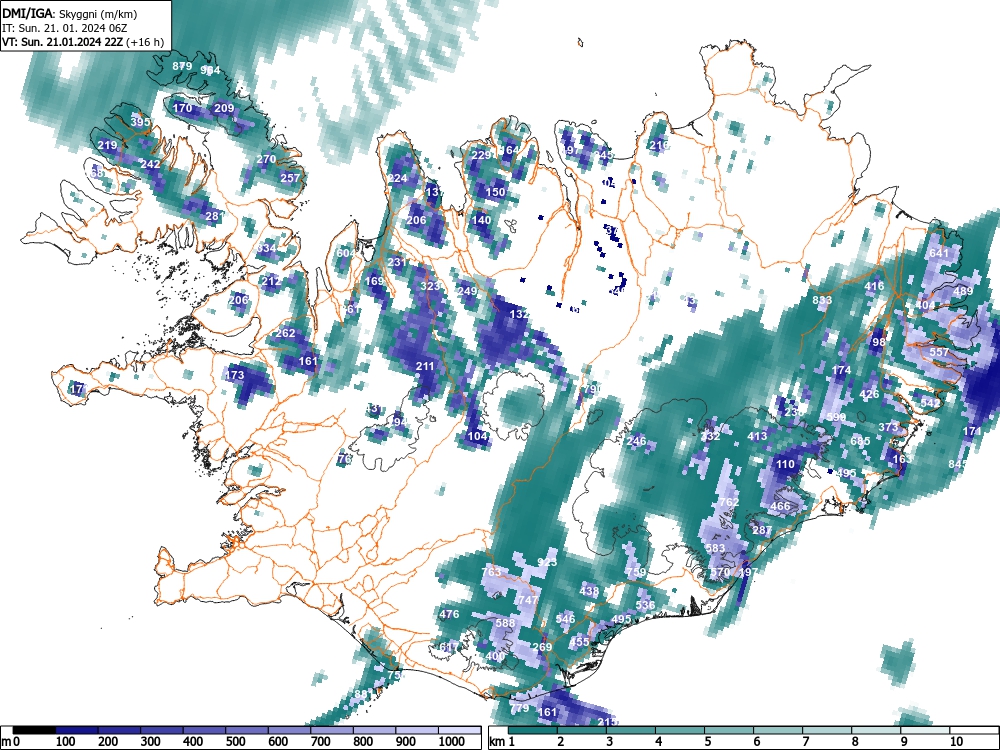Click the '590' value on the map
This screenshot has width=1000, height=750.
[836, 417]
